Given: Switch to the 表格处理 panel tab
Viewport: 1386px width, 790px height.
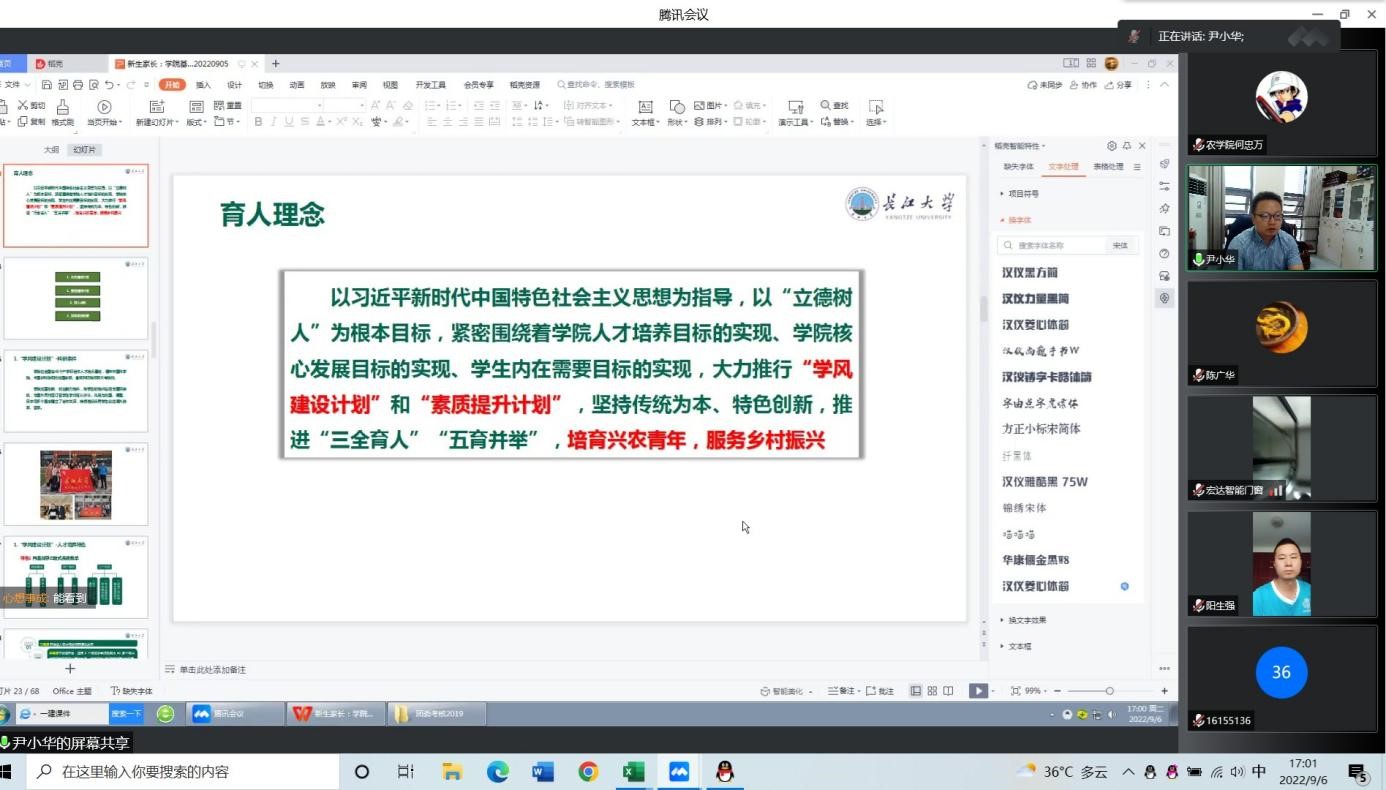Looking at the screenshot, I should pos(1107,167).
